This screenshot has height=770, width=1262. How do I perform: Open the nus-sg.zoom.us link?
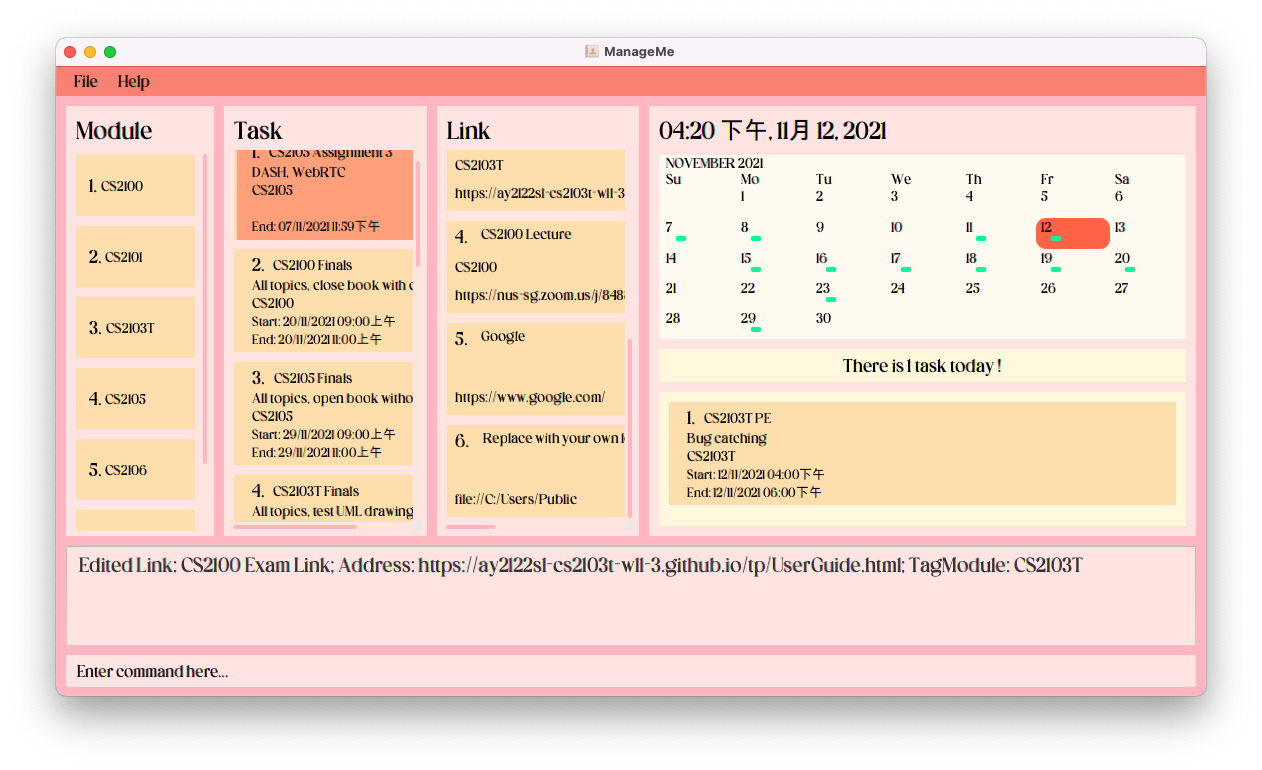[x=540, y=296]
